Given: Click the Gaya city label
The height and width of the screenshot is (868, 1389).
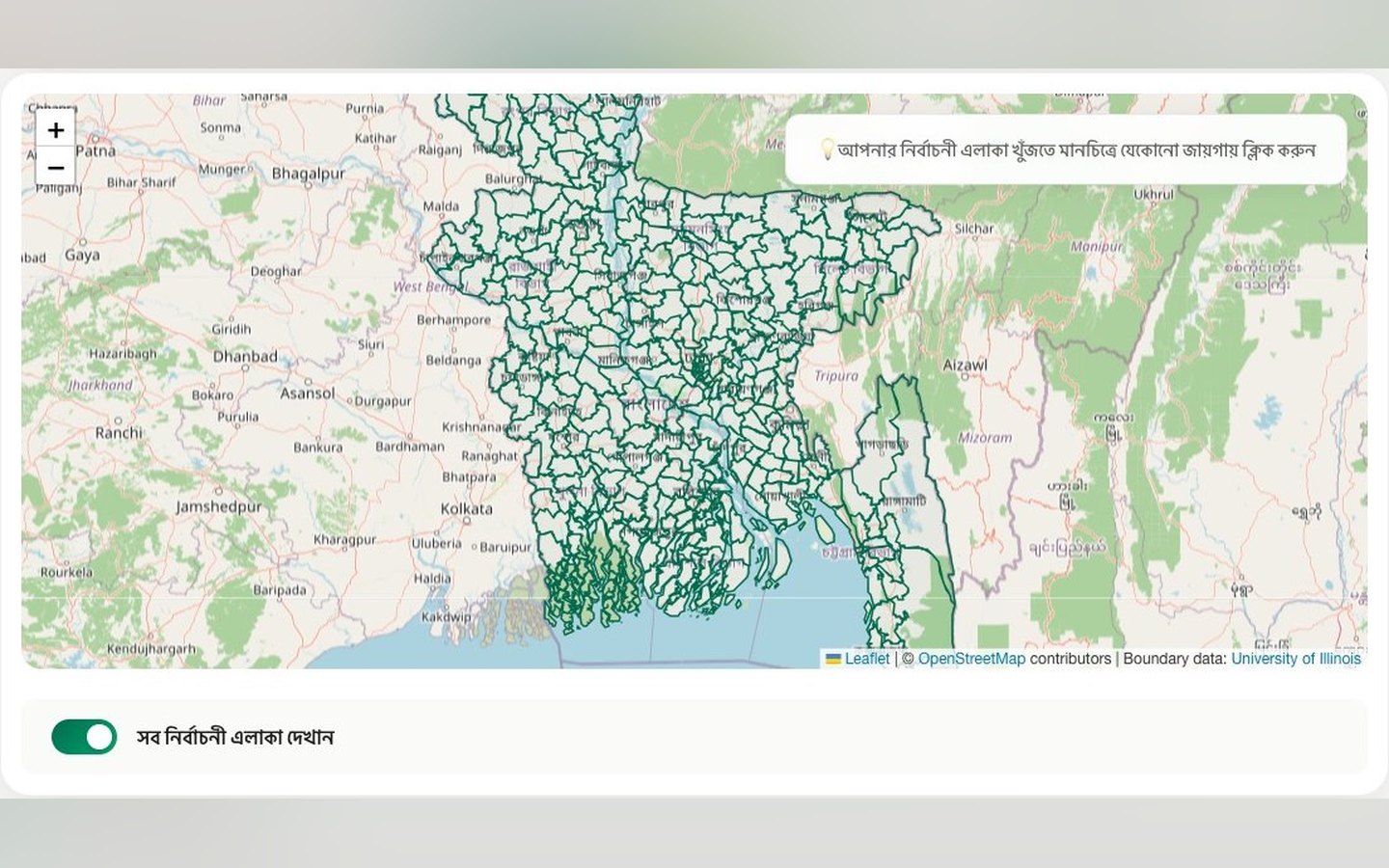Looking at the screenshot, I should click(82, 255).
